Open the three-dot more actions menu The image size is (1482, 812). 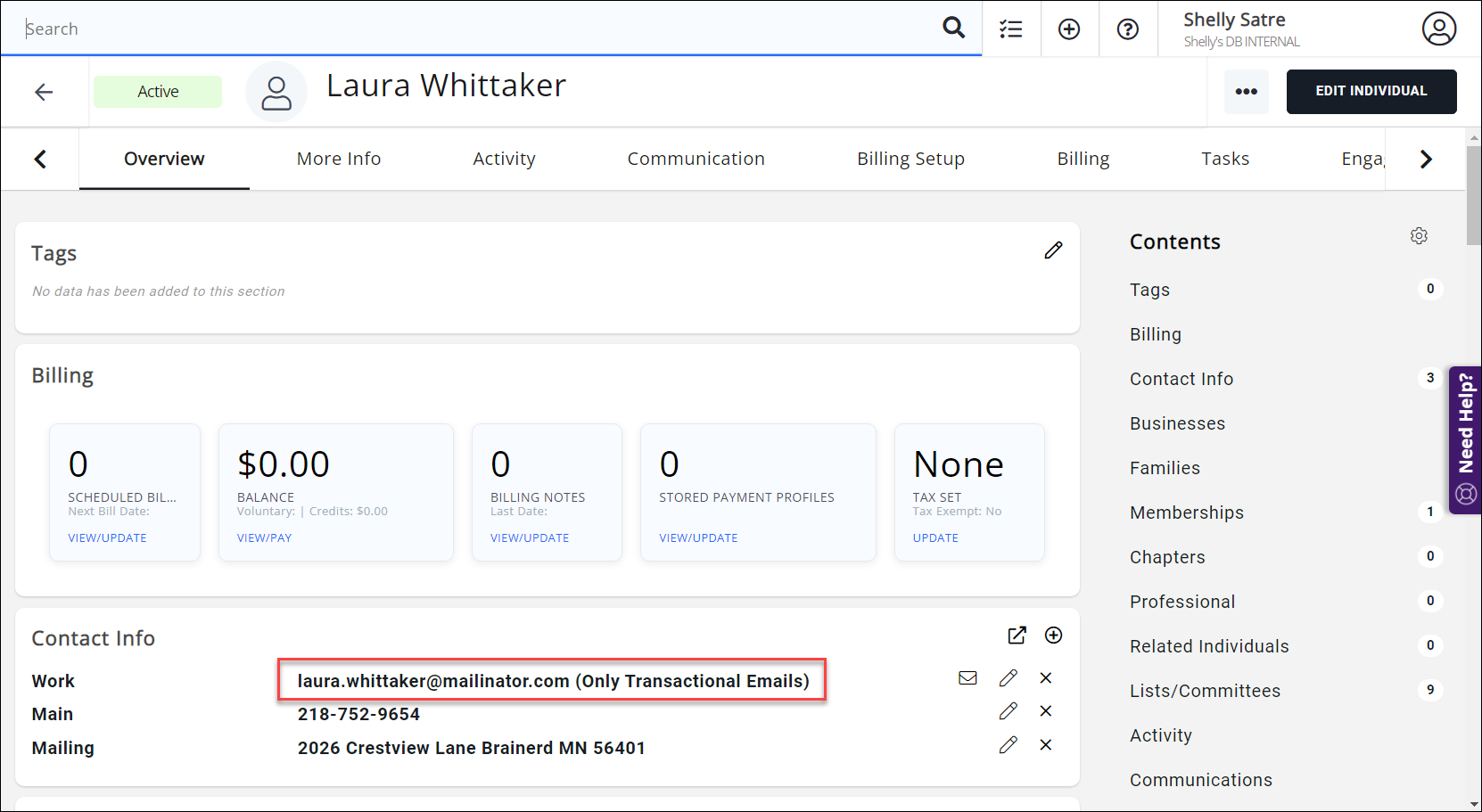pyautogui.click(x=1246, y=92)
